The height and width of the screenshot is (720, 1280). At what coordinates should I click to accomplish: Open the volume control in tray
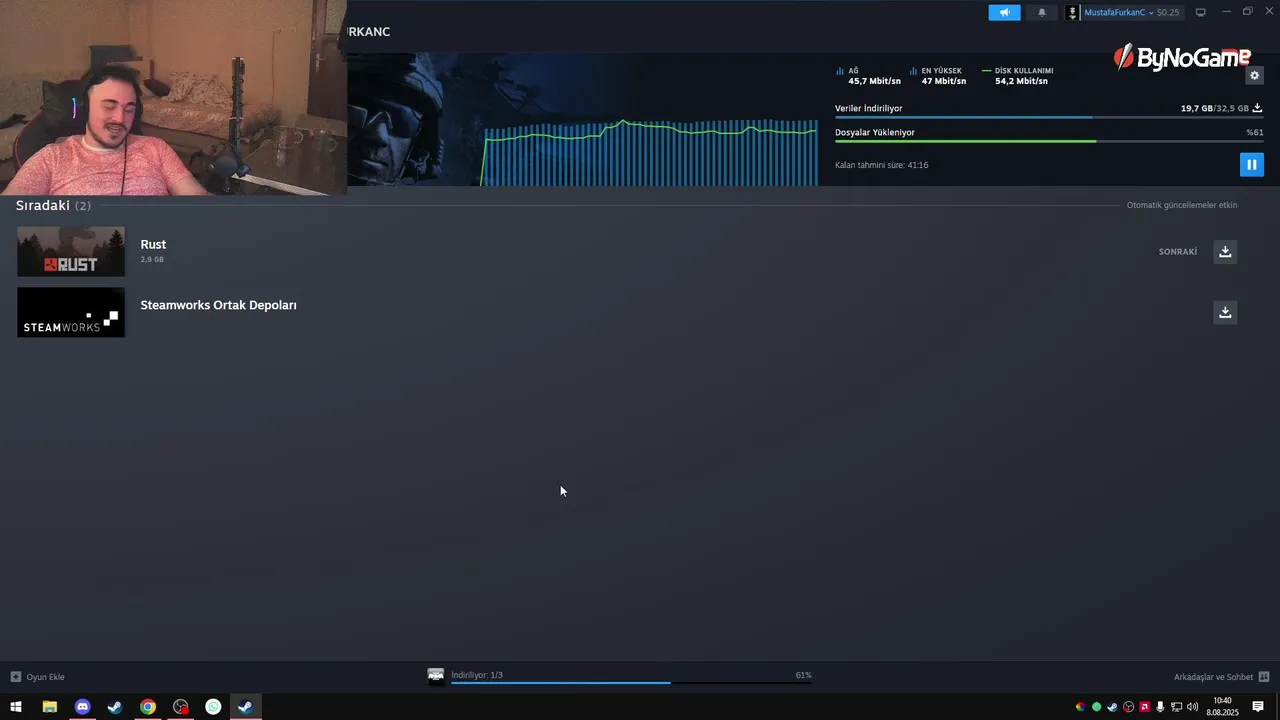(x=1192, y=707)
